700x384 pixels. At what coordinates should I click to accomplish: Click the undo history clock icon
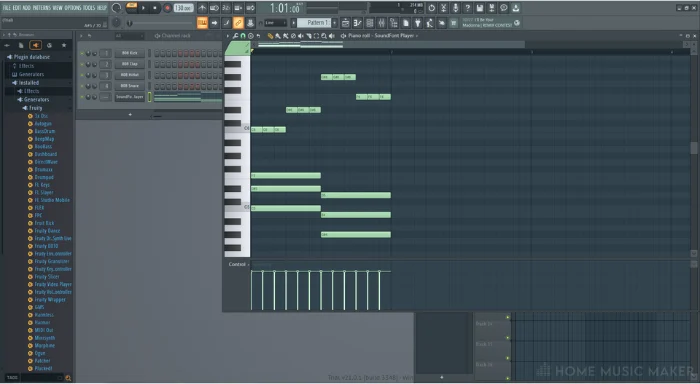click(x=431, y=8)
